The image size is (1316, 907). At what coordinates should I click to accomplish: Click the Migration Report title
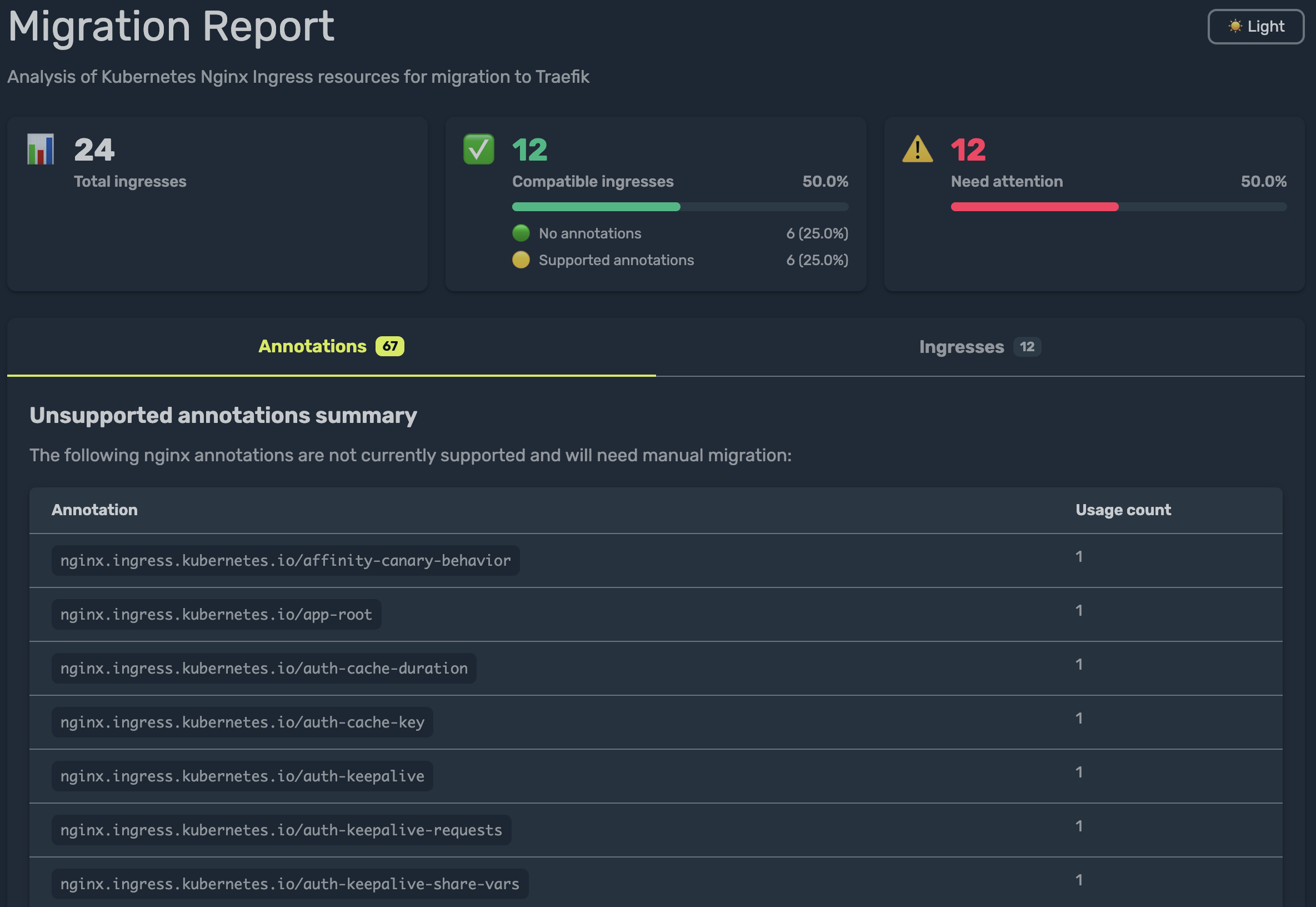171,26
